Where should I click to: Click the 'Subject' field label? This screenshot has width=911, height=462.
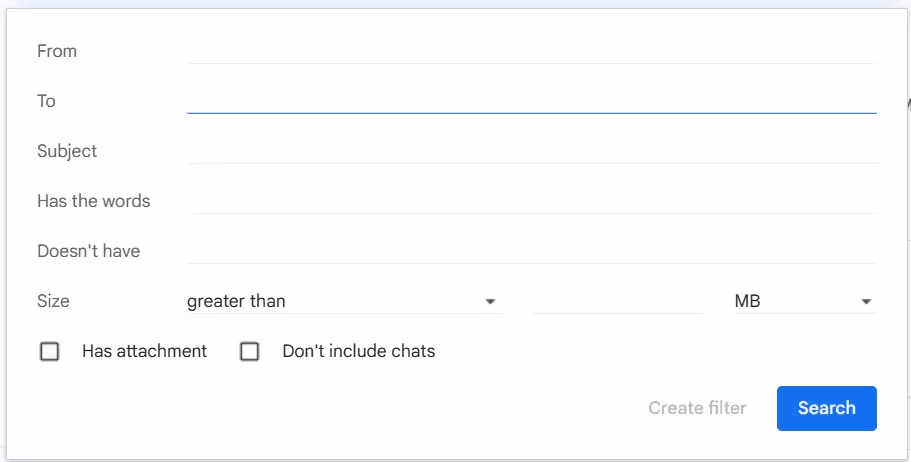click(x=67, y=151)
